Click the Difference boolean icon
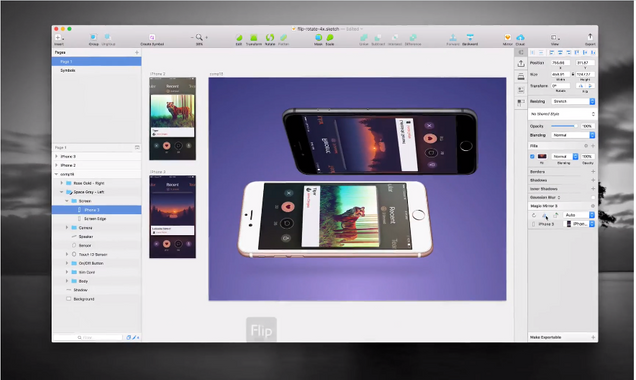Image resolution: width=636 pixels, height=380 pixels. 413,37
